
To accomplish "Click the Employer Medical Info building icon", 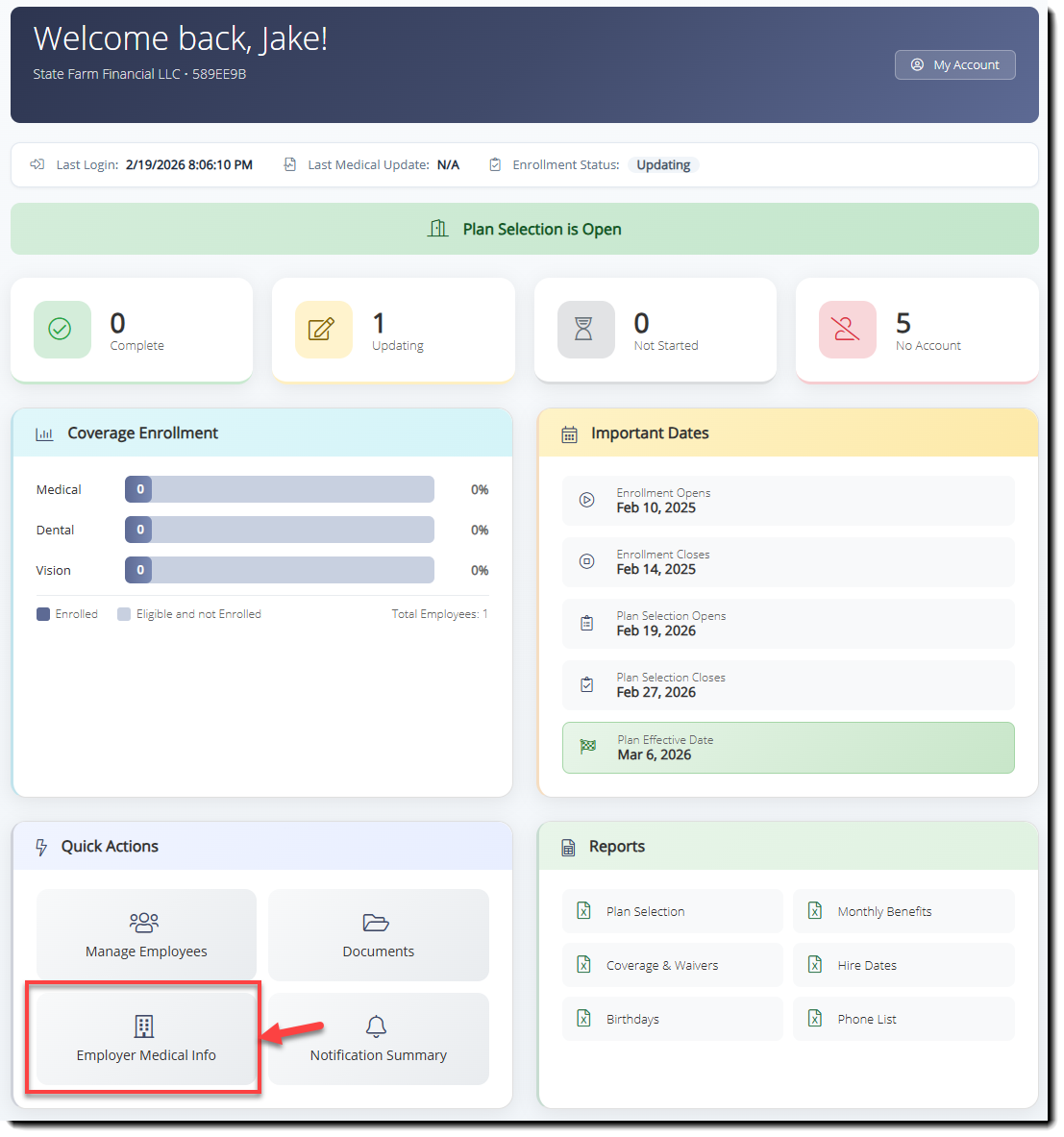I will click(x=144, y=1026).
